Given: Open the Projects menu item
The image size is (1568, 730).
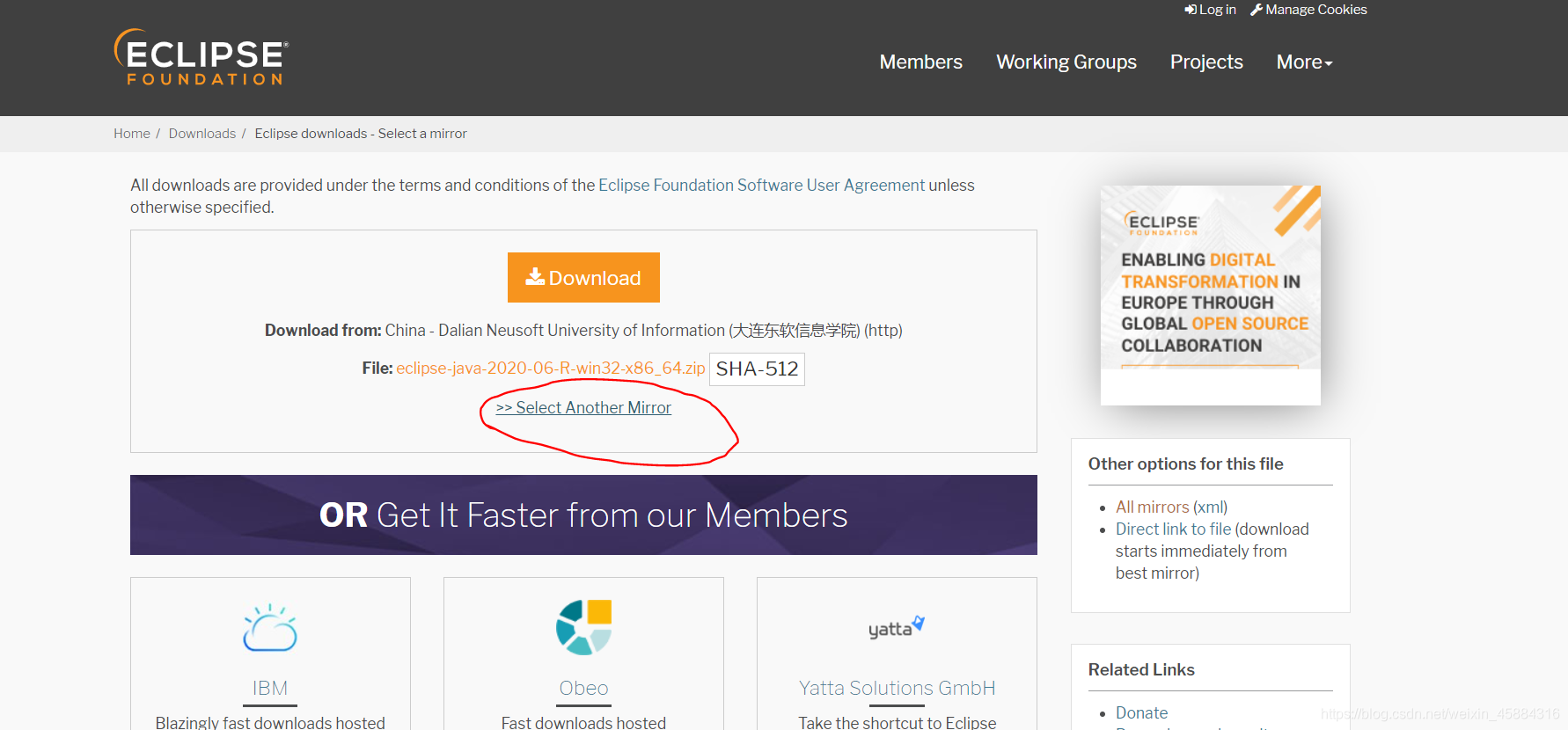Looking at the screenshot, I should pos(1206,62).
